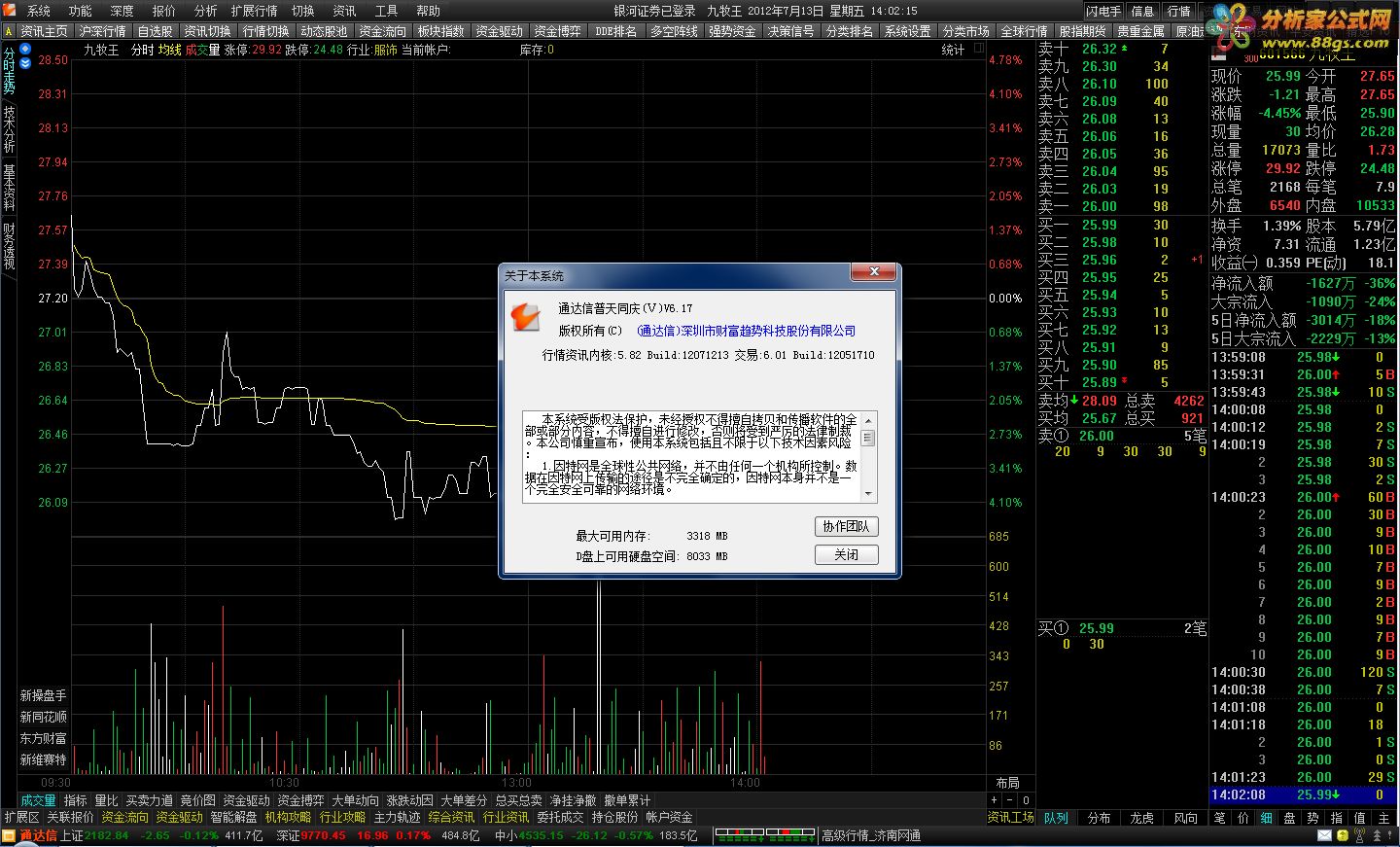Select the 全球行情 toolbar tab
This screenshot has width=1400, height=847.
pyautogui.click(x=1025, y=31)
